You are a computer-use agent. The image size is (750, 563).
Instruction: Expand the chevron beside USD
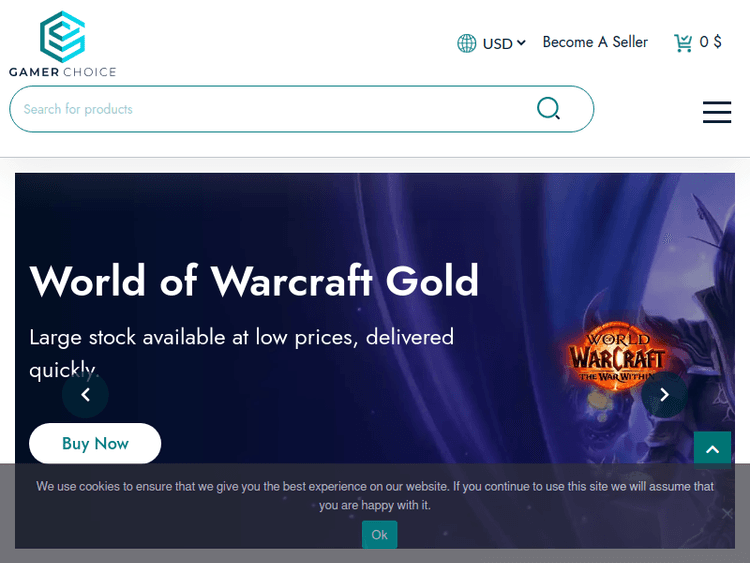(521, 43)
